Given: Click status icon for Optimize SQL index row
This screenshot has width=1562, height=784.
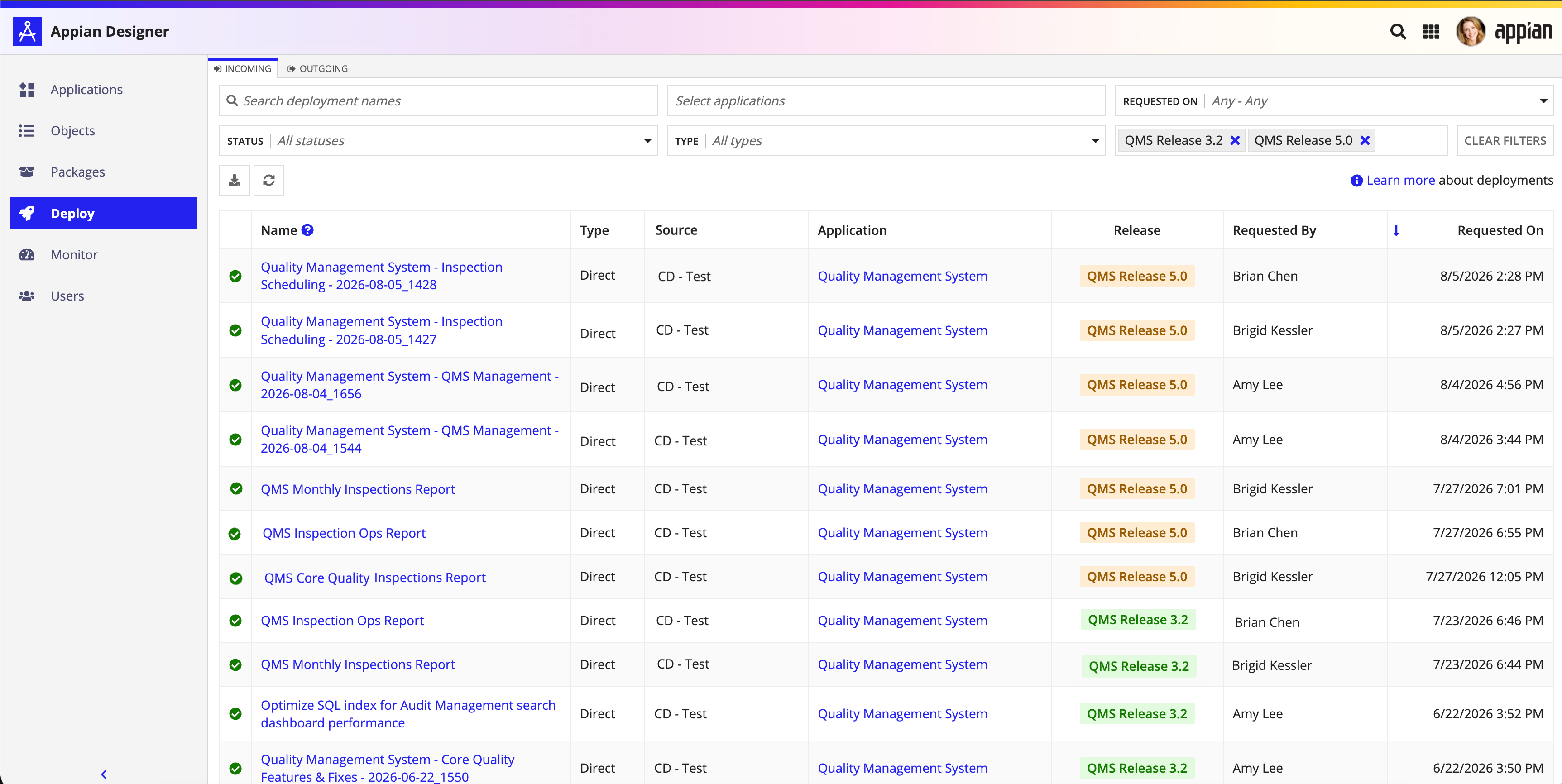Looking at the screenshot, I should (235, 714).
